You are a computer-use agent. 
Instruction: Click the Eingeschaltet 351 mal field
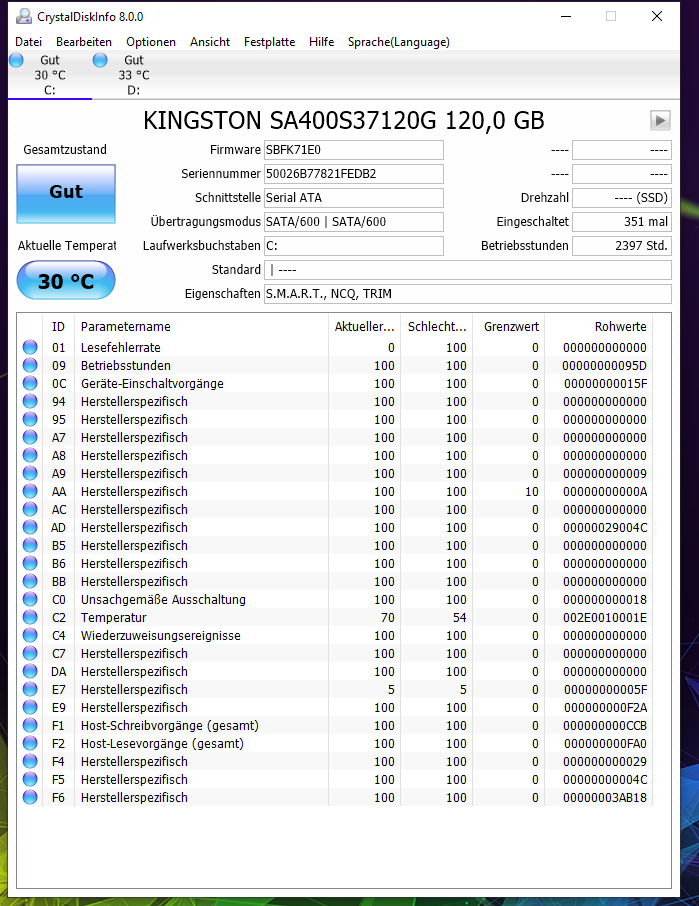(622, 222)
